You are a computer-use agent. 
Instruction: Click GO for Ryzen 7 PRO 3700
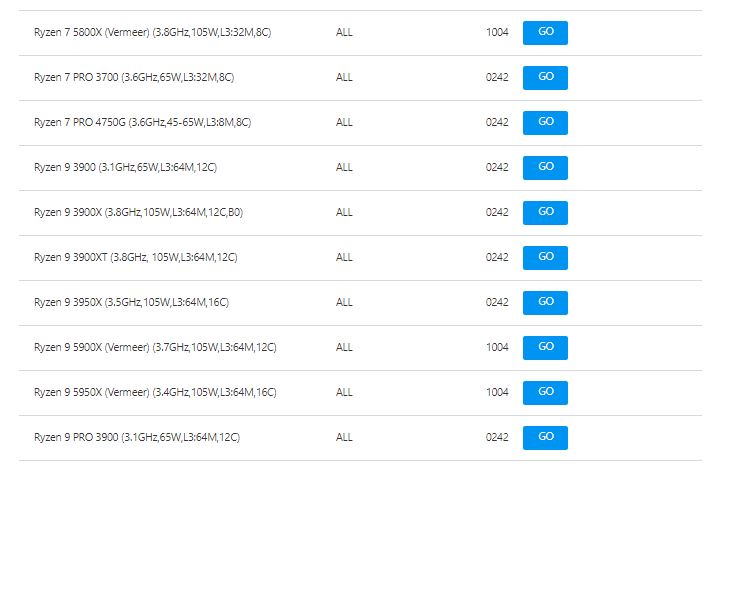point(545,78)
